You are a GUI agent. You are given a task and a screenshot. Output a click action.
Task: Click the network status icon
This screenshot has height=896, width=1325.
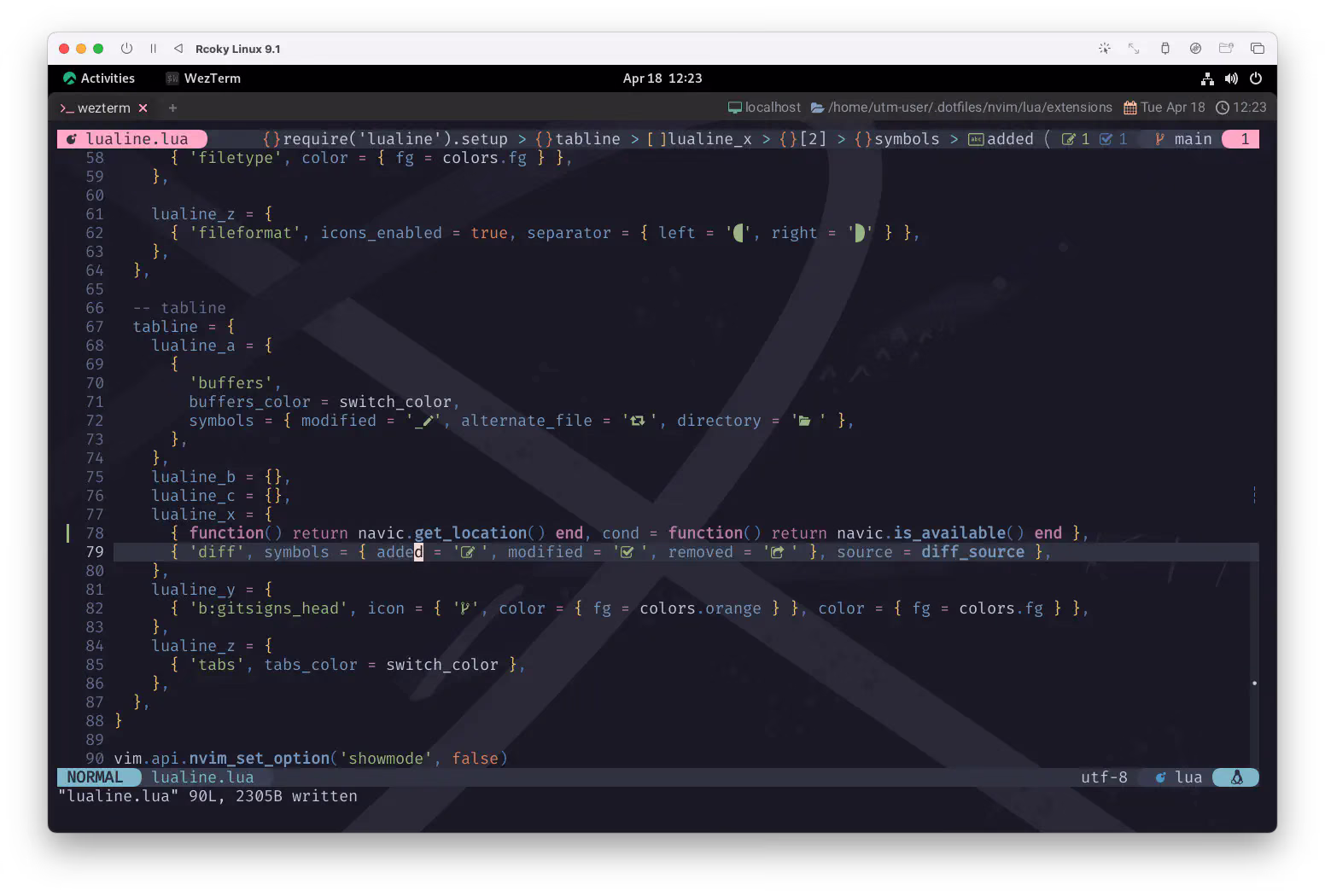(x=1207, y=79)
